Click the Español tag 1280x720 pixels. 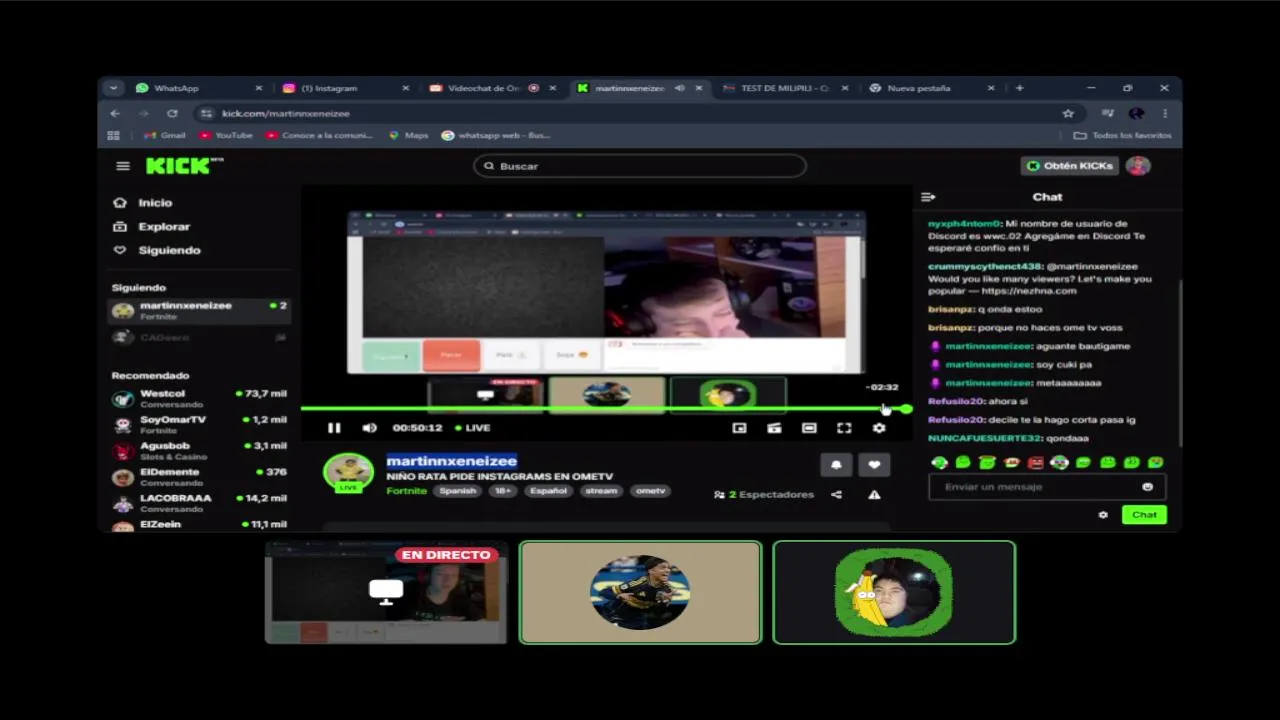[548, 491]
